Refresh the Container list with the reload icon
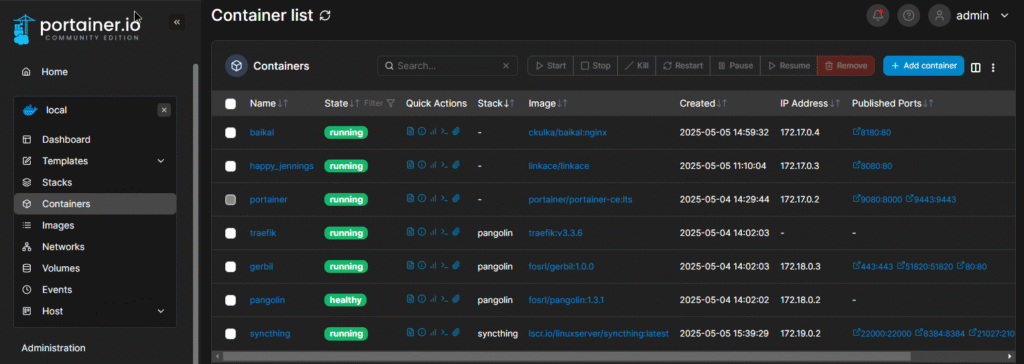Image resolution: width=1024 pixels, height=364 pixels. 325,16
